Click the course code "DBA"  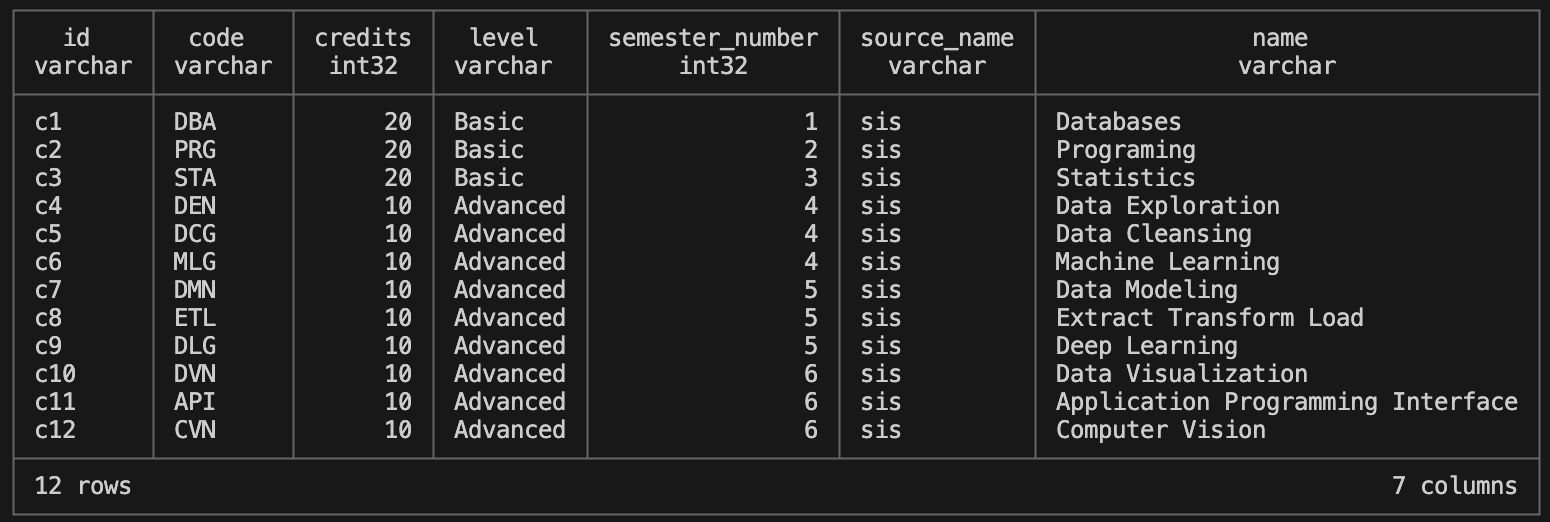(195, 122)
